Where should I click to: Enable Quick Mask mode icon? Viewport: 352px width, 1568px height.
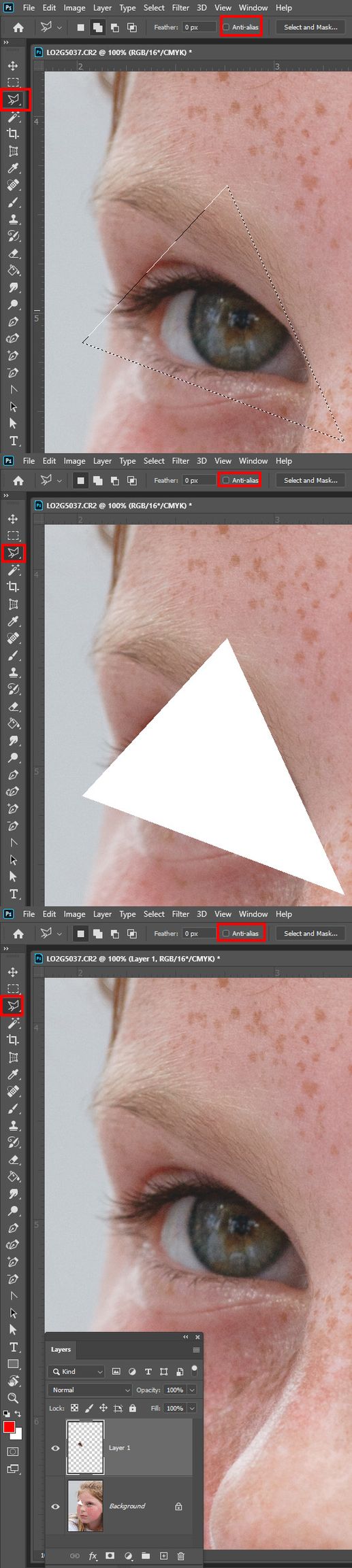[x=13, y=1451]
